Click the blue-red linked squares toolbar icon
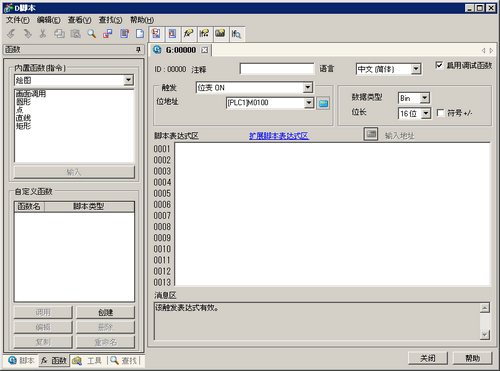The width and height of the screenshot is (500, 371). (x=108, y=34)
